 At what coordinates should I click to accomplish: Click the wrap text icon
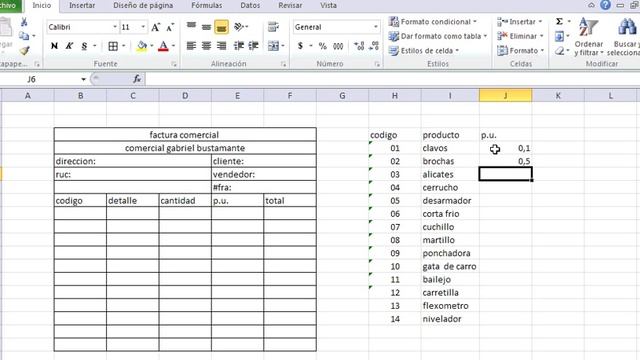click(273, 27)
